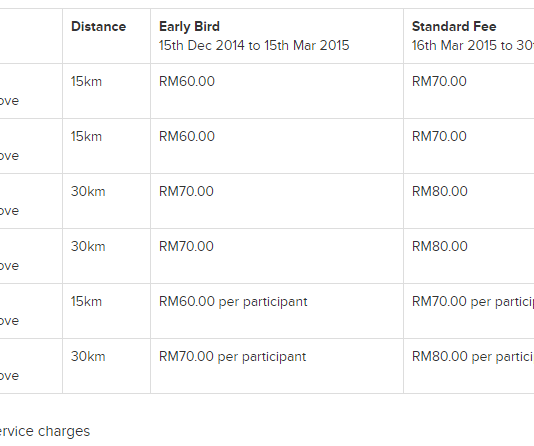Click the Standard Fee column header
The image size is (534, 446).
454,27
